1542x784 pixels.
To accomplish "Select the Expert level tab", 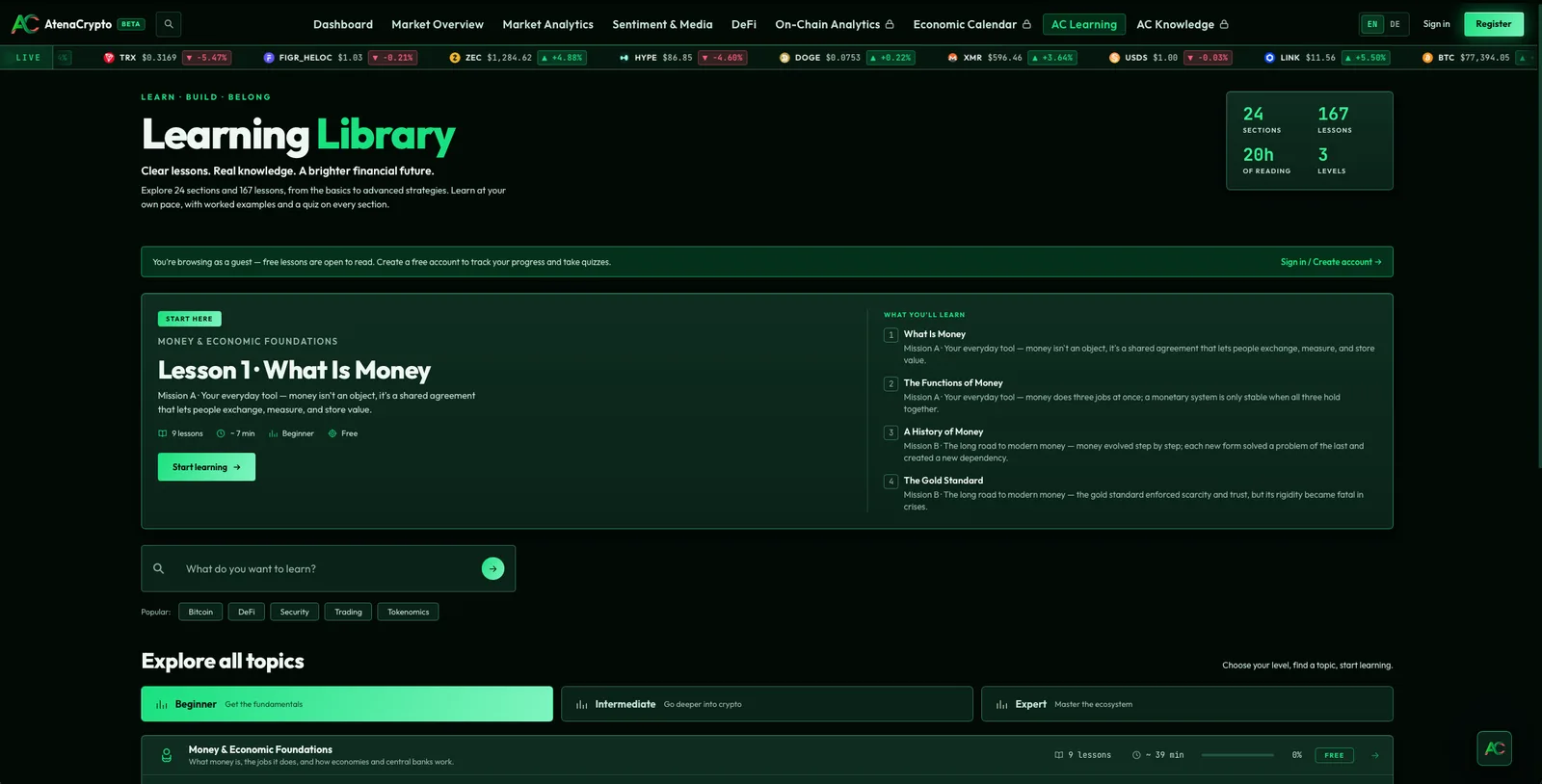I will coord(1187,704).
